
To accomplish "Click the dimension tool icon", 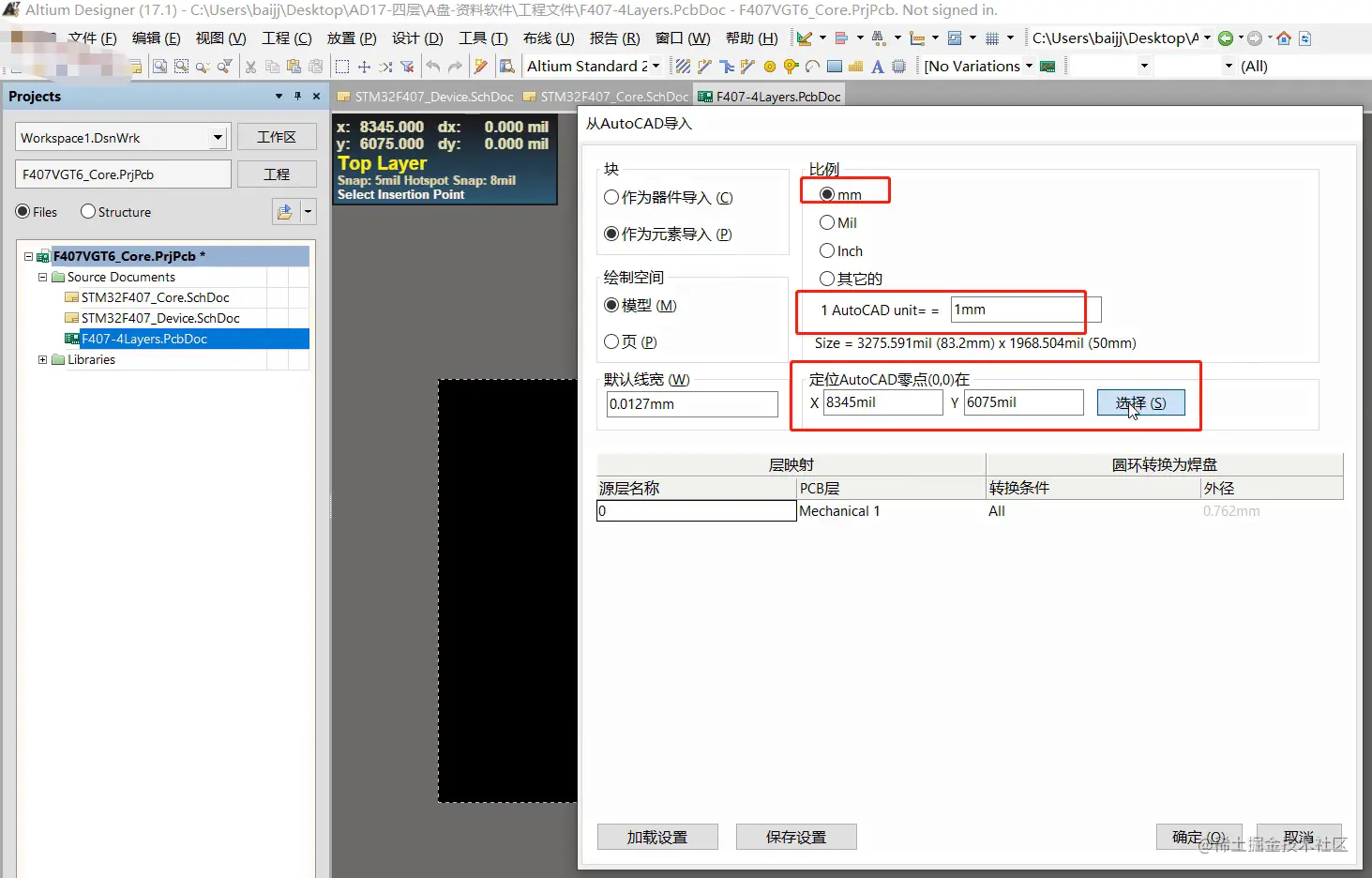I will pos(917,38).
